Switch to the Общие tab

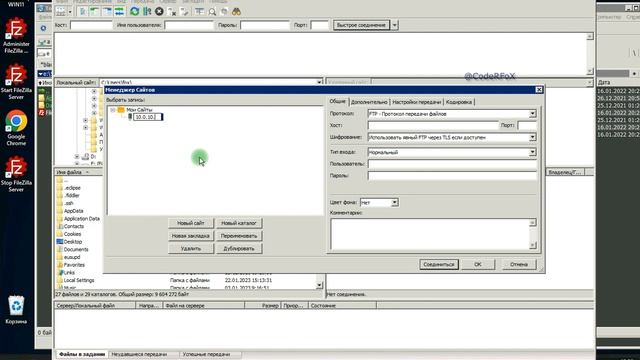[x=338, y=101]
